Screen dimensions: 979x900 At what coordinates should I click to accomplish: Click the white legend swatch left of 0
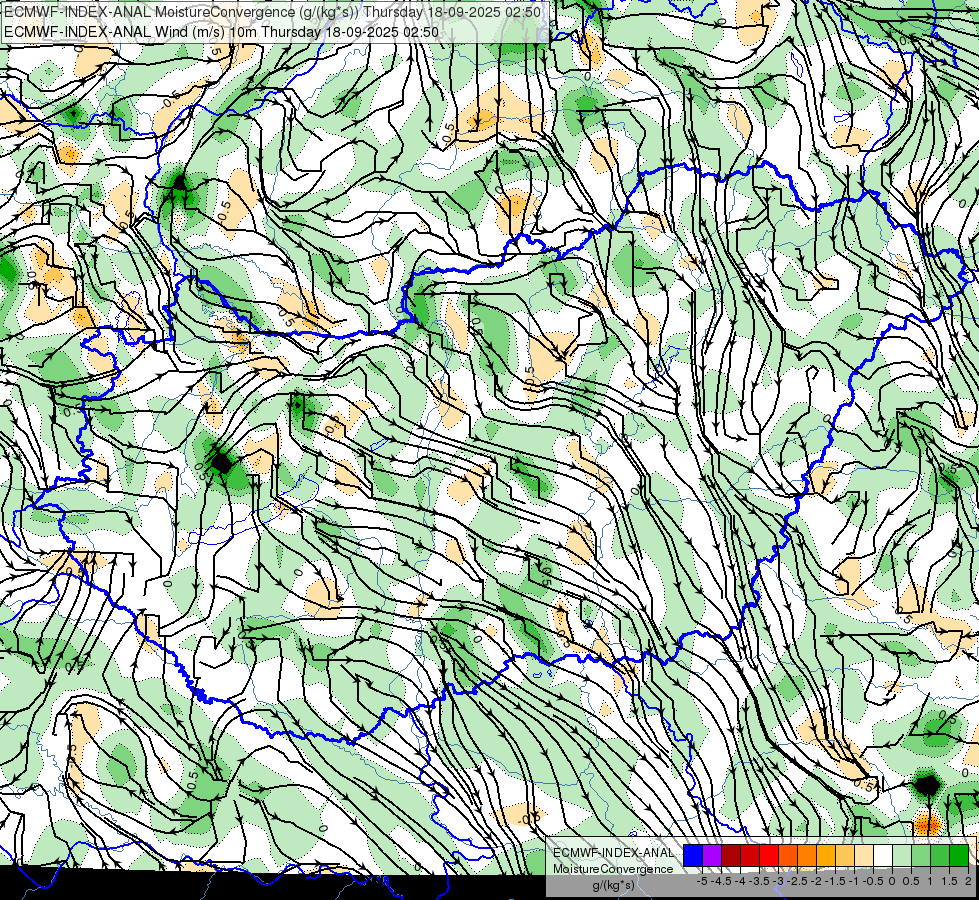(882, 856)
